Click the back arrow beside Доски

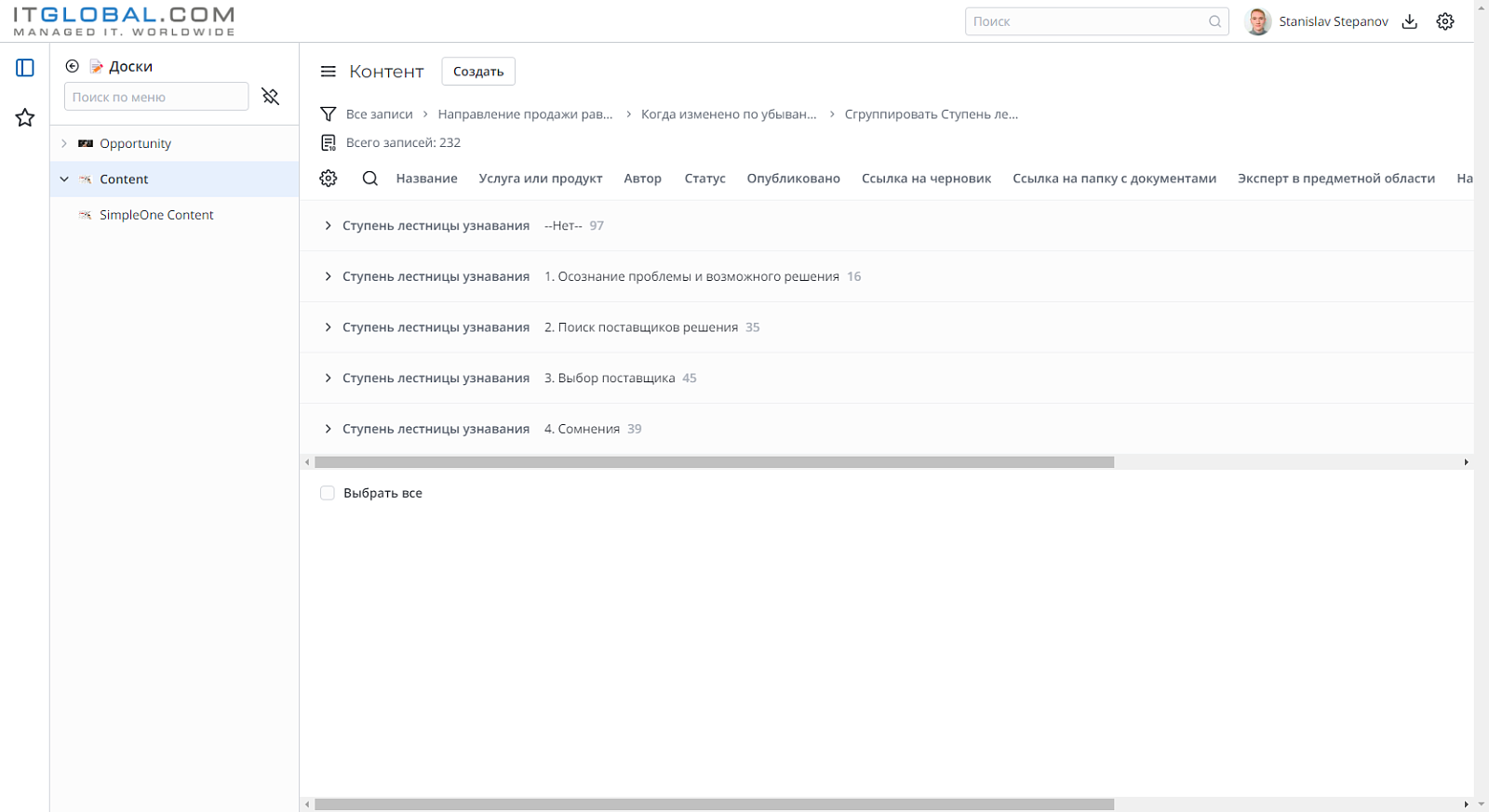pos(72,66)
